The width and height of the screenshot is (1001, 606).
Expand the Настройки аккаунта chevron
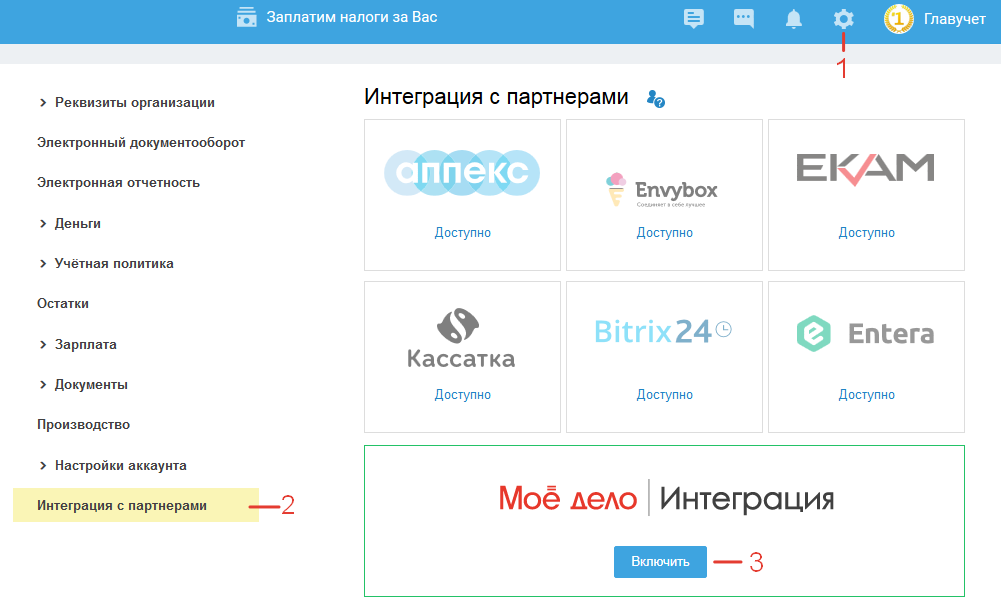tap(43, 466)
